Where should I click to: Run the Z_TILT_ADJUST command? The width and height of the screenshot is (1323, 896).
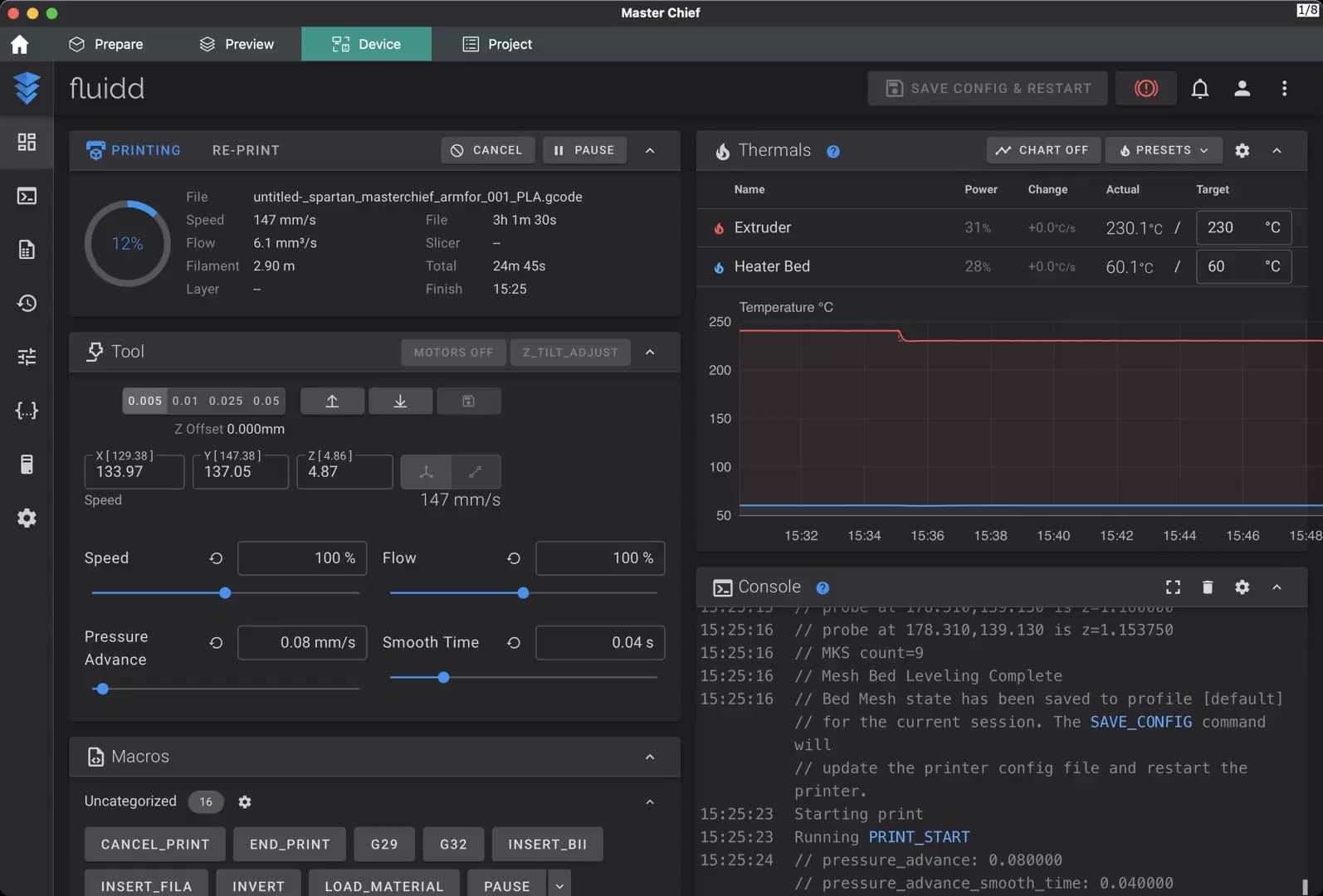pyautogui.click(x=570, y=352)
